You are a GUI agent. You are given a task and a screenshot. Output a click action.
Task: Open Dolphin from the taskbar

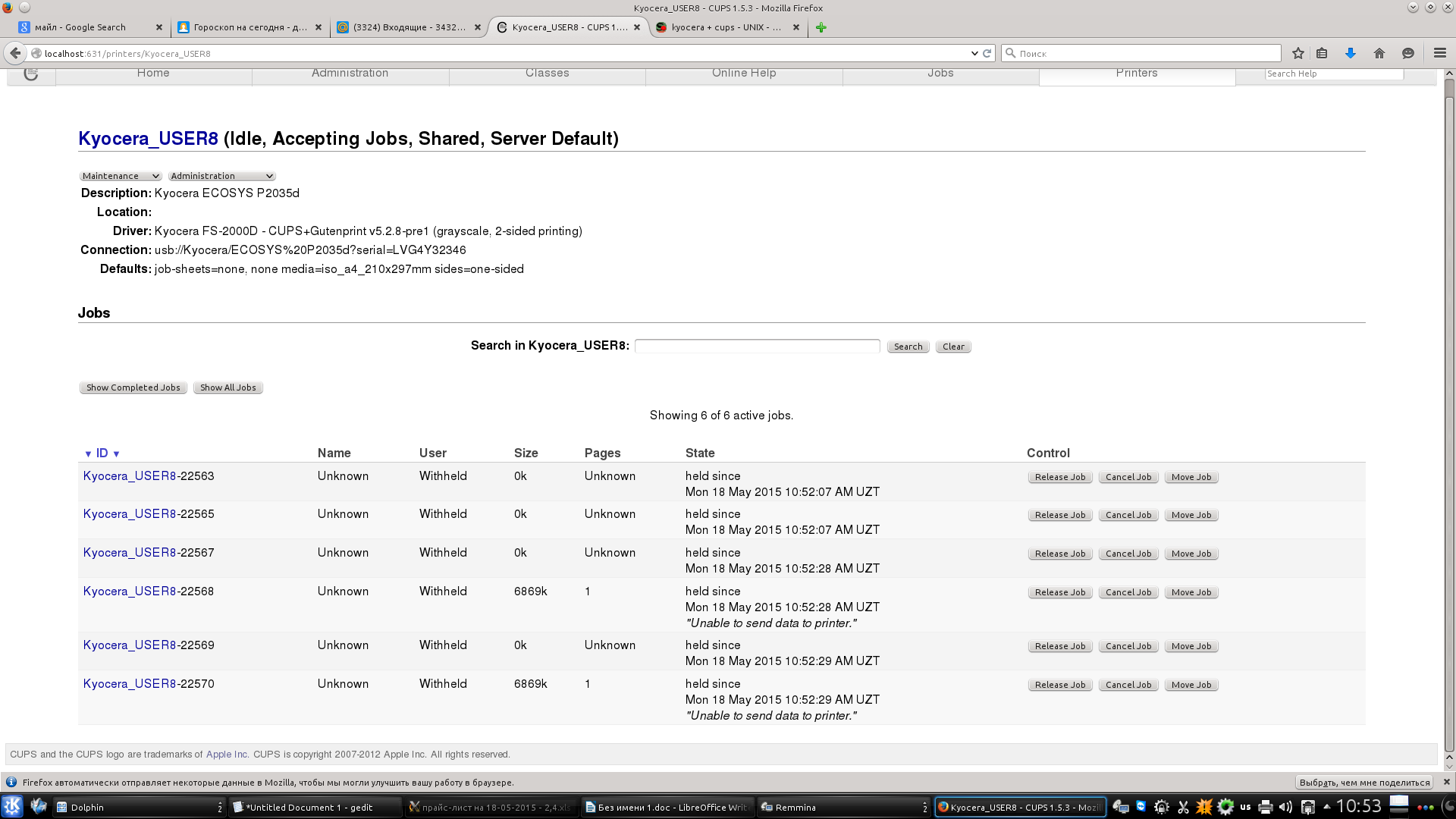point(140,807)
